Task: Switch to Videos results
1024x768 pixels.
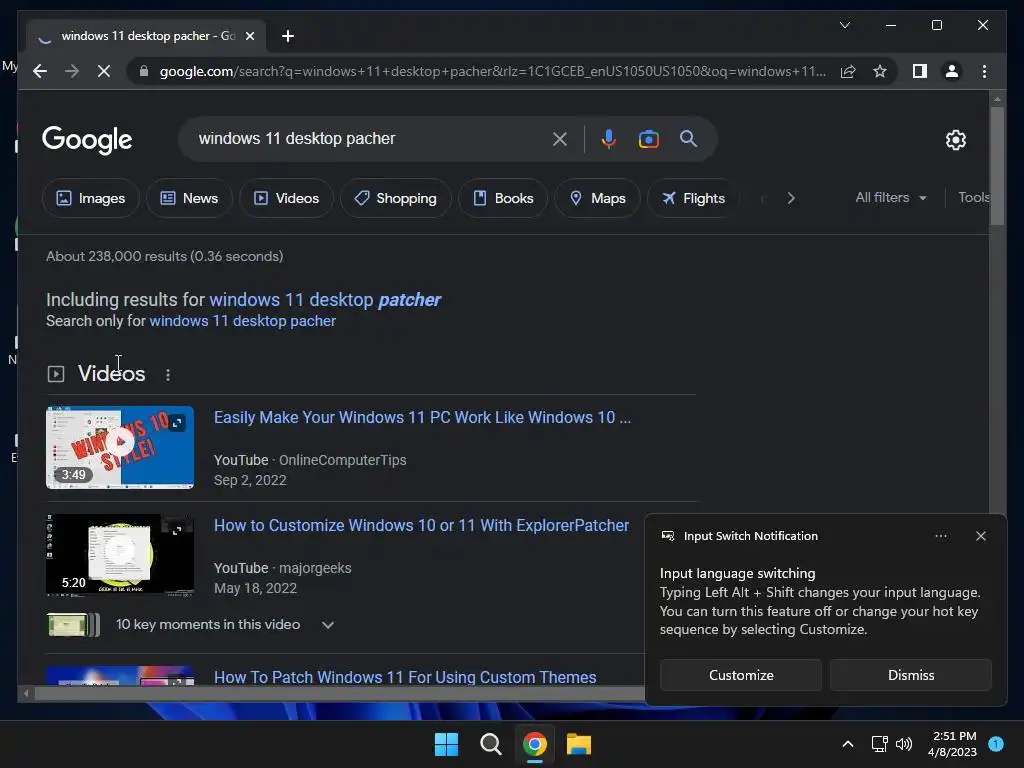Action: [x=286, y=198]
